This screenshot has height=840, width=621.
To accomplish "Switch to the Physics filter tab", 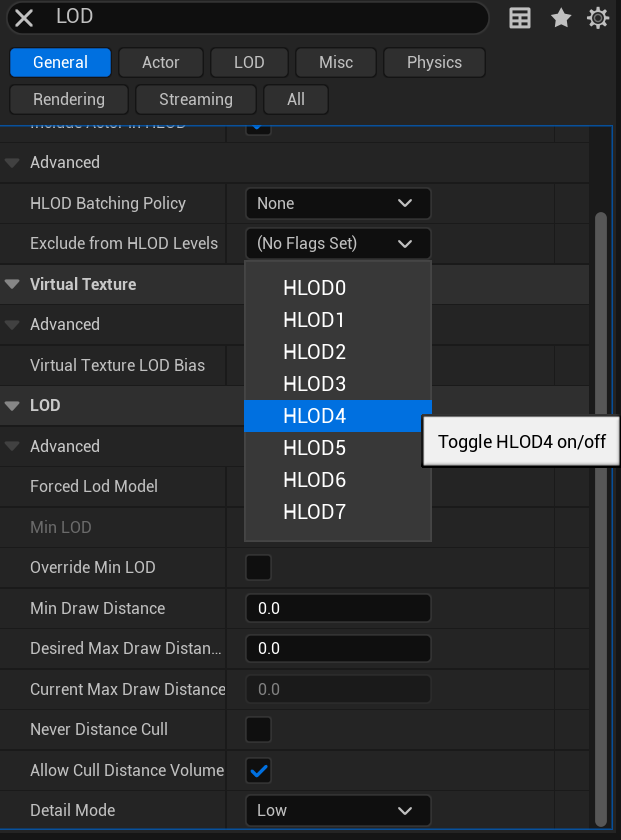I will pyautogui.click(x=434, y=62).
